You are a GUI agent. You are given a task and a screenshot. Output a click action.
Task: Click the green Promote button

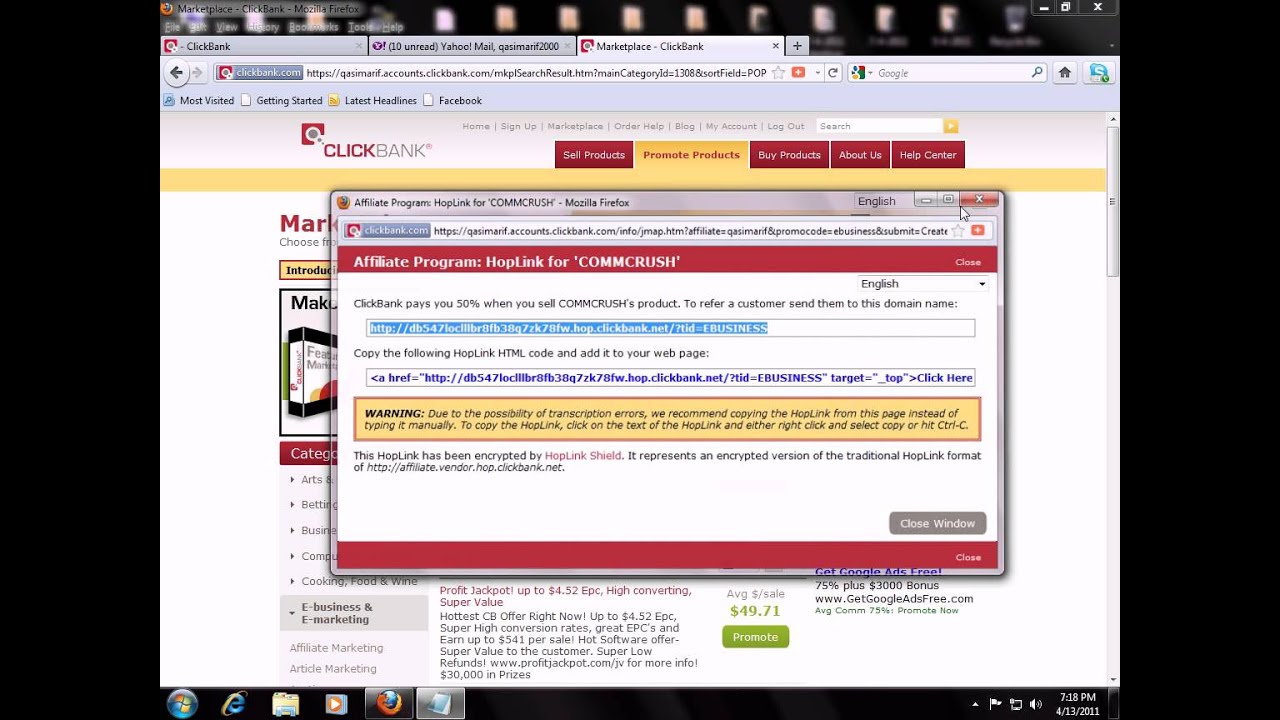755,637
